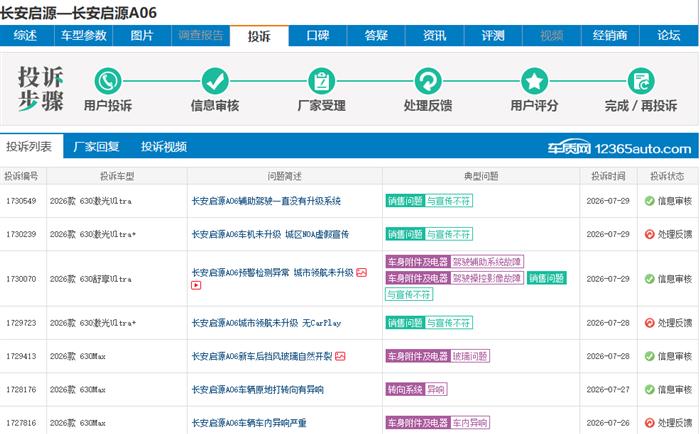Open the 论坛 tab
Image resolution: width=700 pixels, height=434 pixels.
[669, 35]
